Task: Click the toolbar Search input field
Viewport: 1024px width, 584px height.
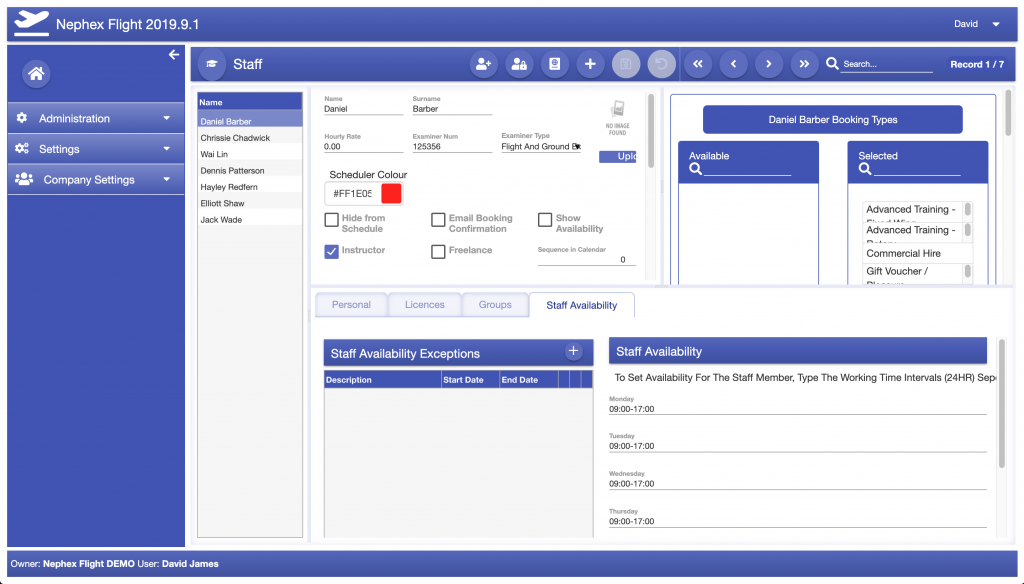Action: (x=886, y=64)
